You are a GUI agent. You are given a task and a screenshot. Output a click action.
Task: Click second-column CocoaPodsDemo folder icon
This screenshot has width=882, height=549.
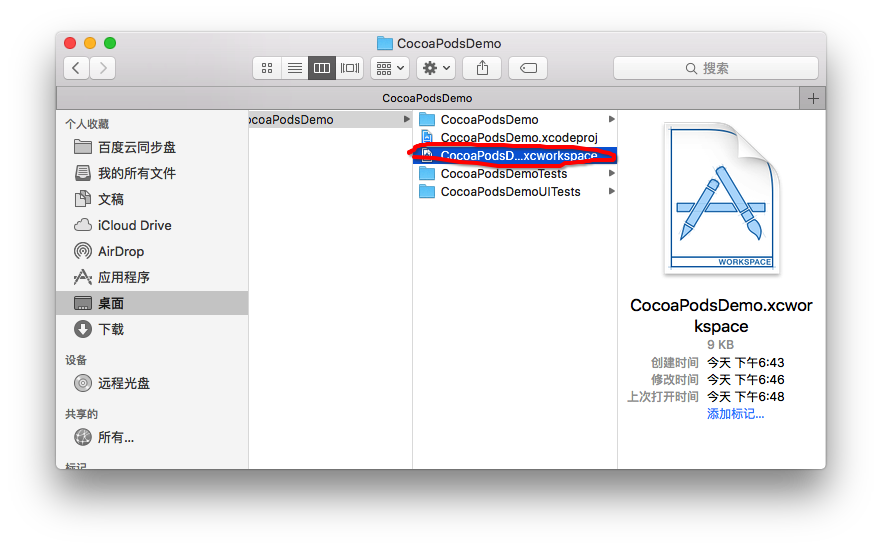(428, 119)
